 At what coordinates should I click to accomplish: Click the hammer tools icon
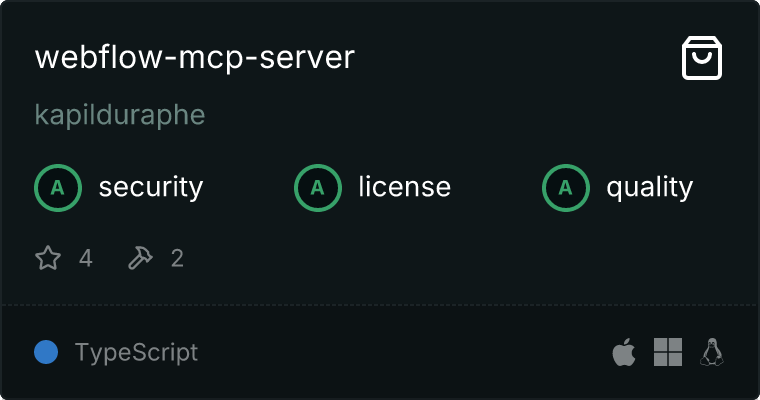[x=140, y=259]
